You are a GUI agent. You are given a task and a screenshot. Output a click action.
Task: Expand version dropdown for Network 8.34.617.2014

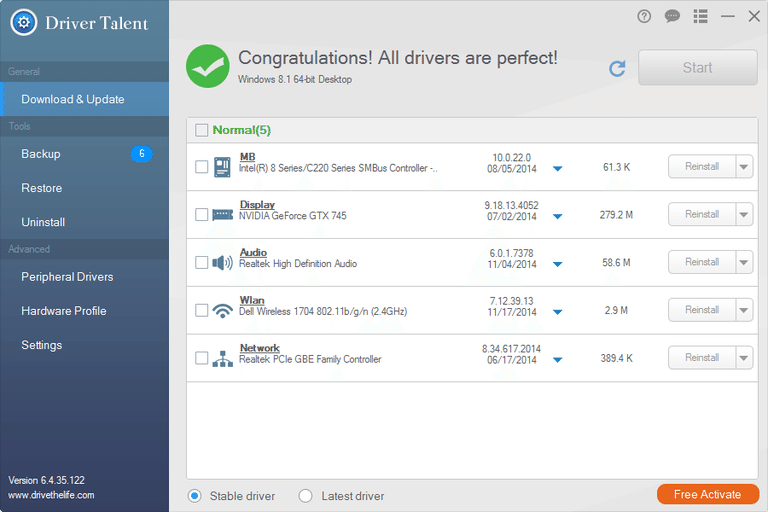(x=557, y=360)
